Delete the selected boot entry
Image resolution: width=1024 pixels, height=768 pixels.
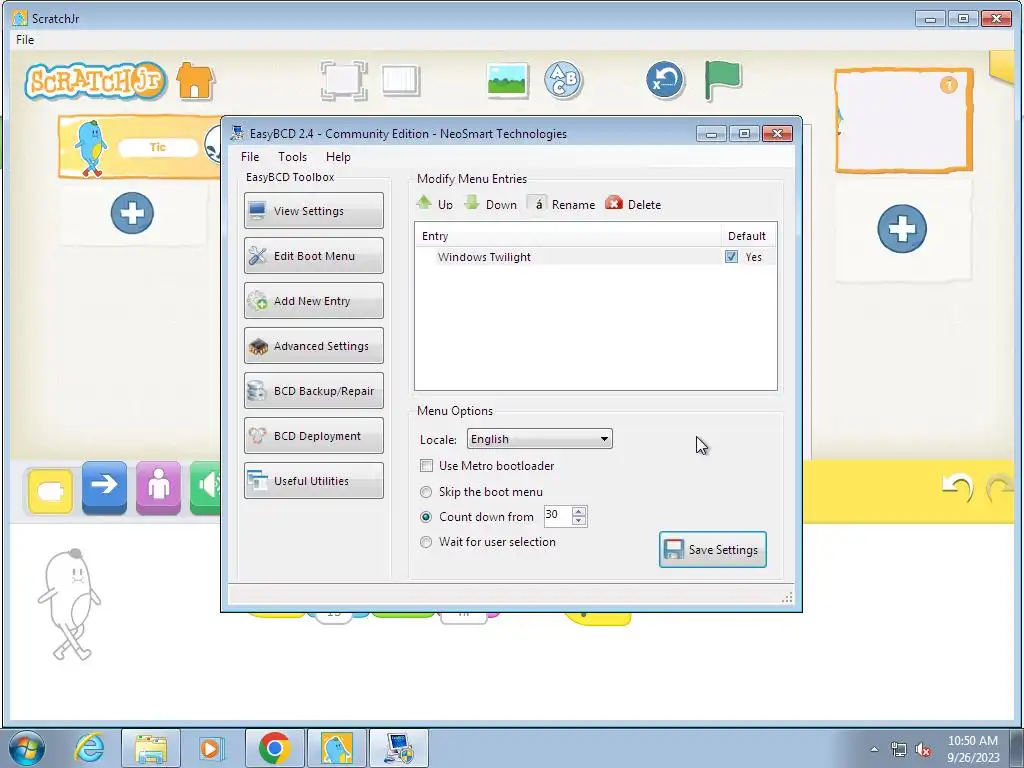point(633,204)
